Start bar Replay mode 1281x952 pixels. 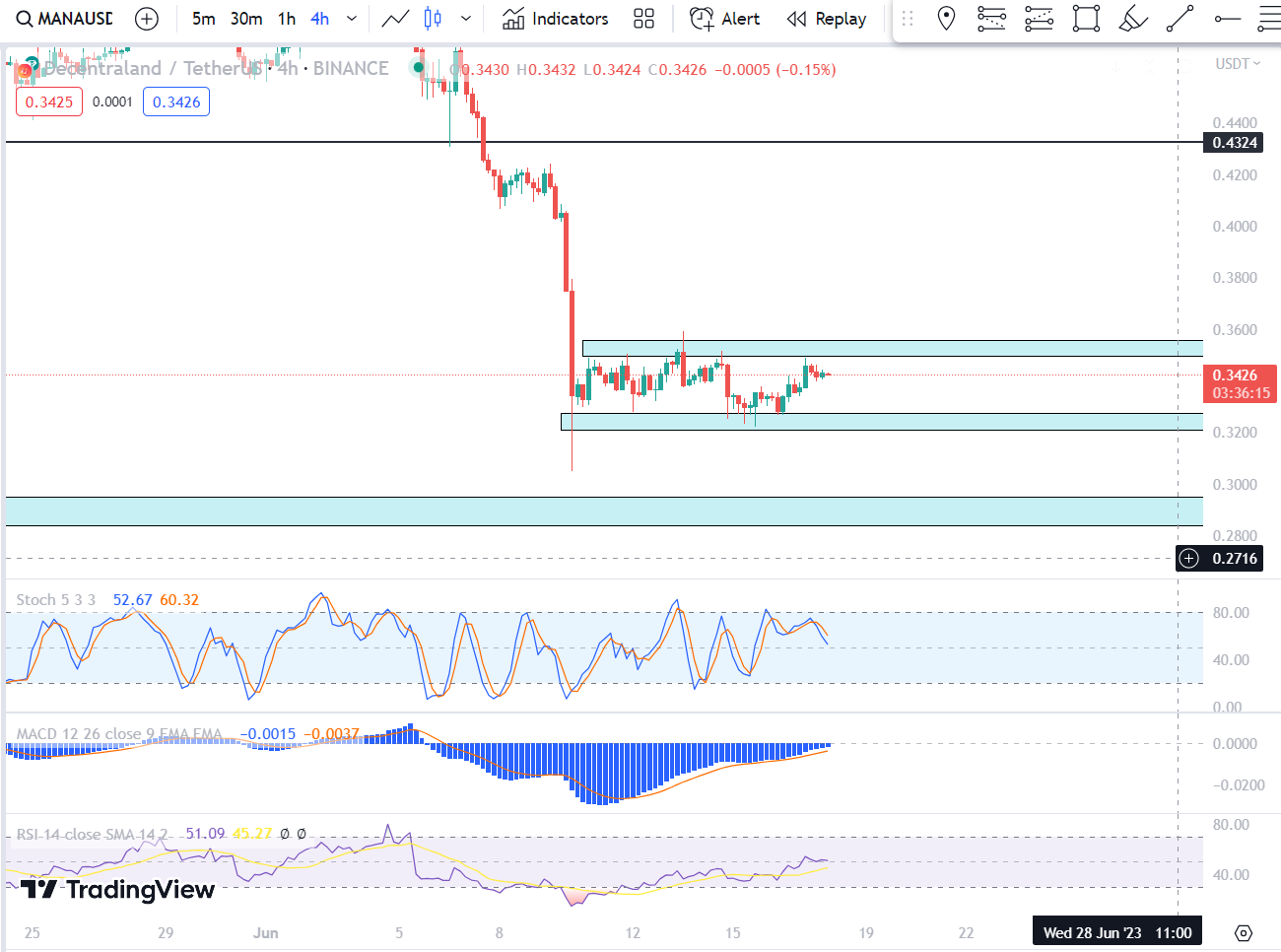[x=827, y=19]
